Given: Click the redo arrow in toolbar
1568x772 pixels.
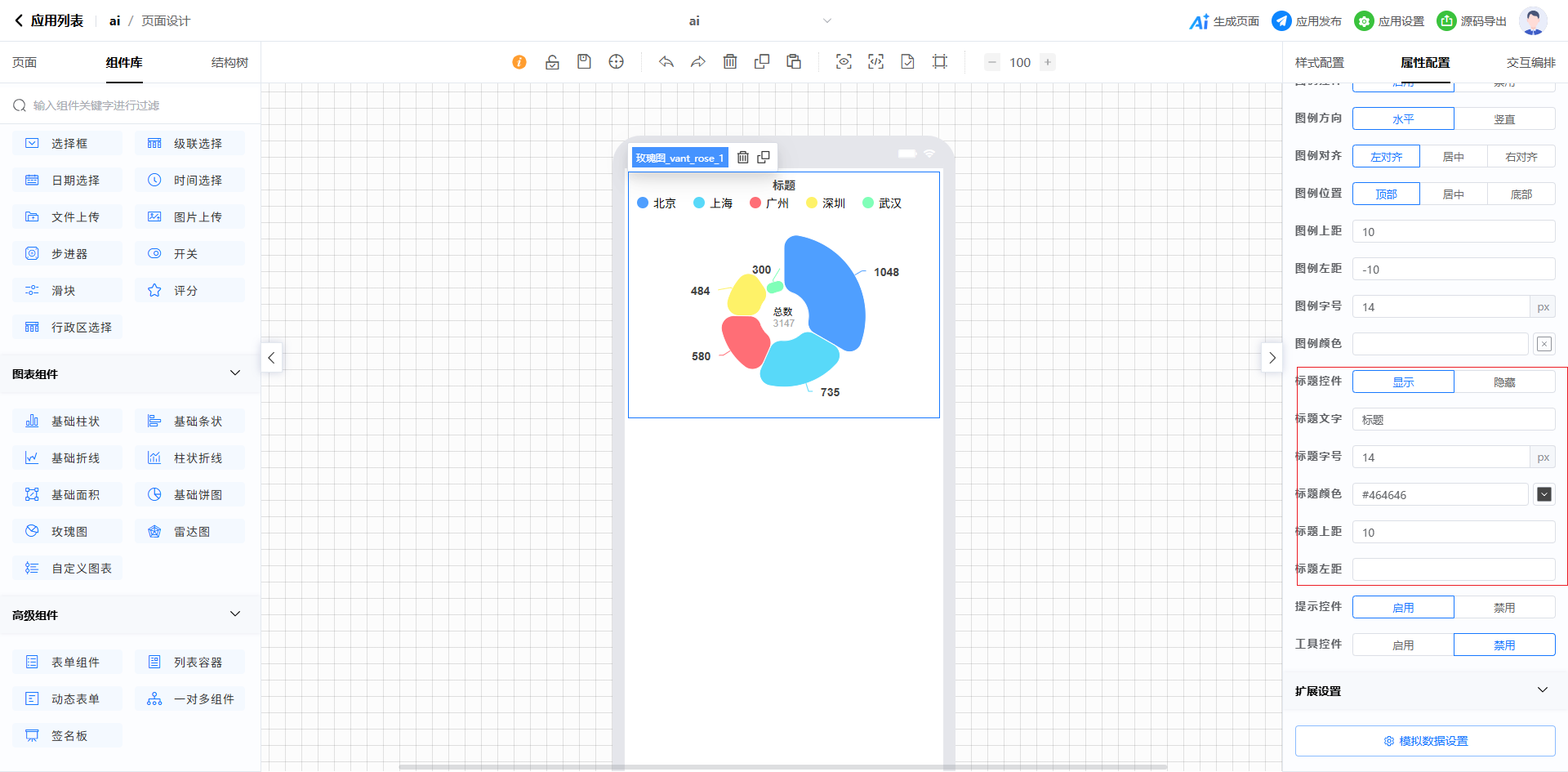Looking at the screenshot, I should click(698, 62).
